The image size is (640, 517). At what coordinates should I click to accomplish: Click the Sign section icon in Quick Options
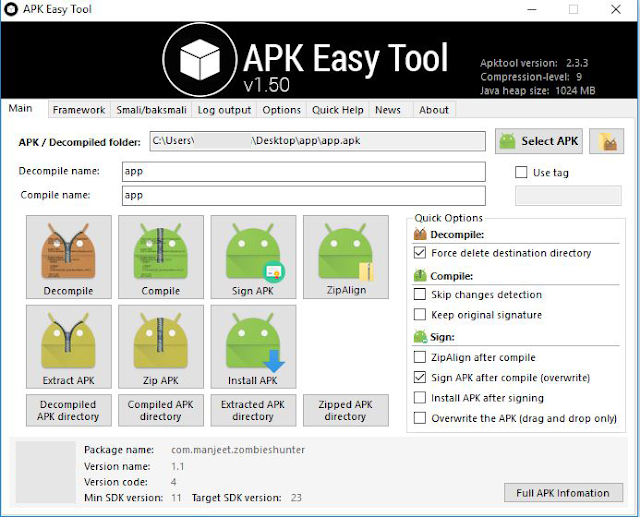[420, 337]
